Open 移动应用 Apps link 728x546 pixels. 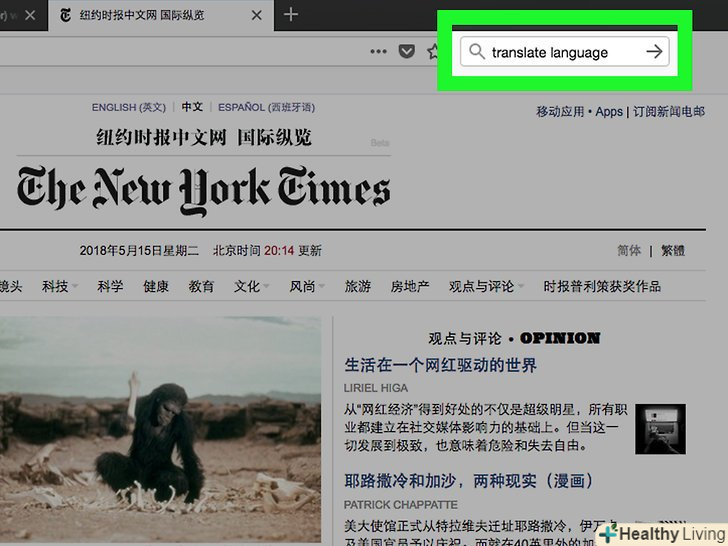click(579, 111)
